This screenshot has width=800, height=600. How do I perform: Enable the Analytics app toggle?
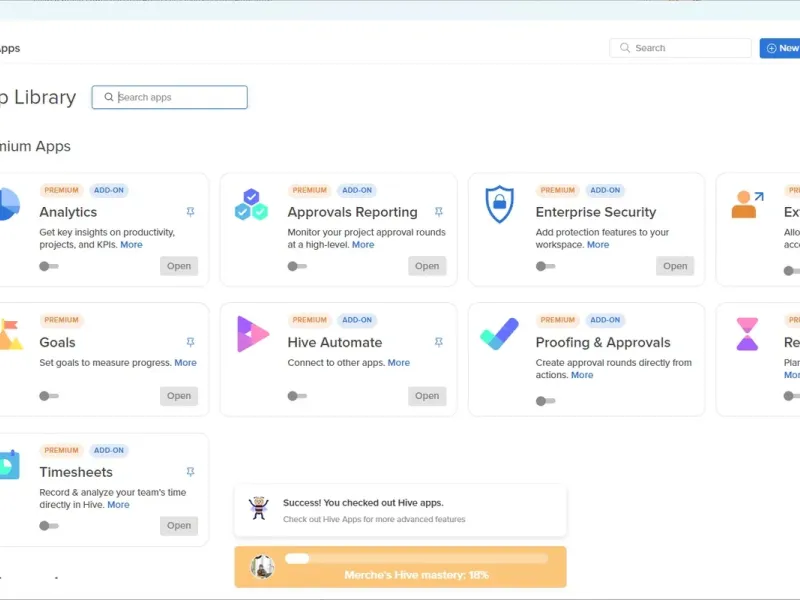click(x=49, y=266)
